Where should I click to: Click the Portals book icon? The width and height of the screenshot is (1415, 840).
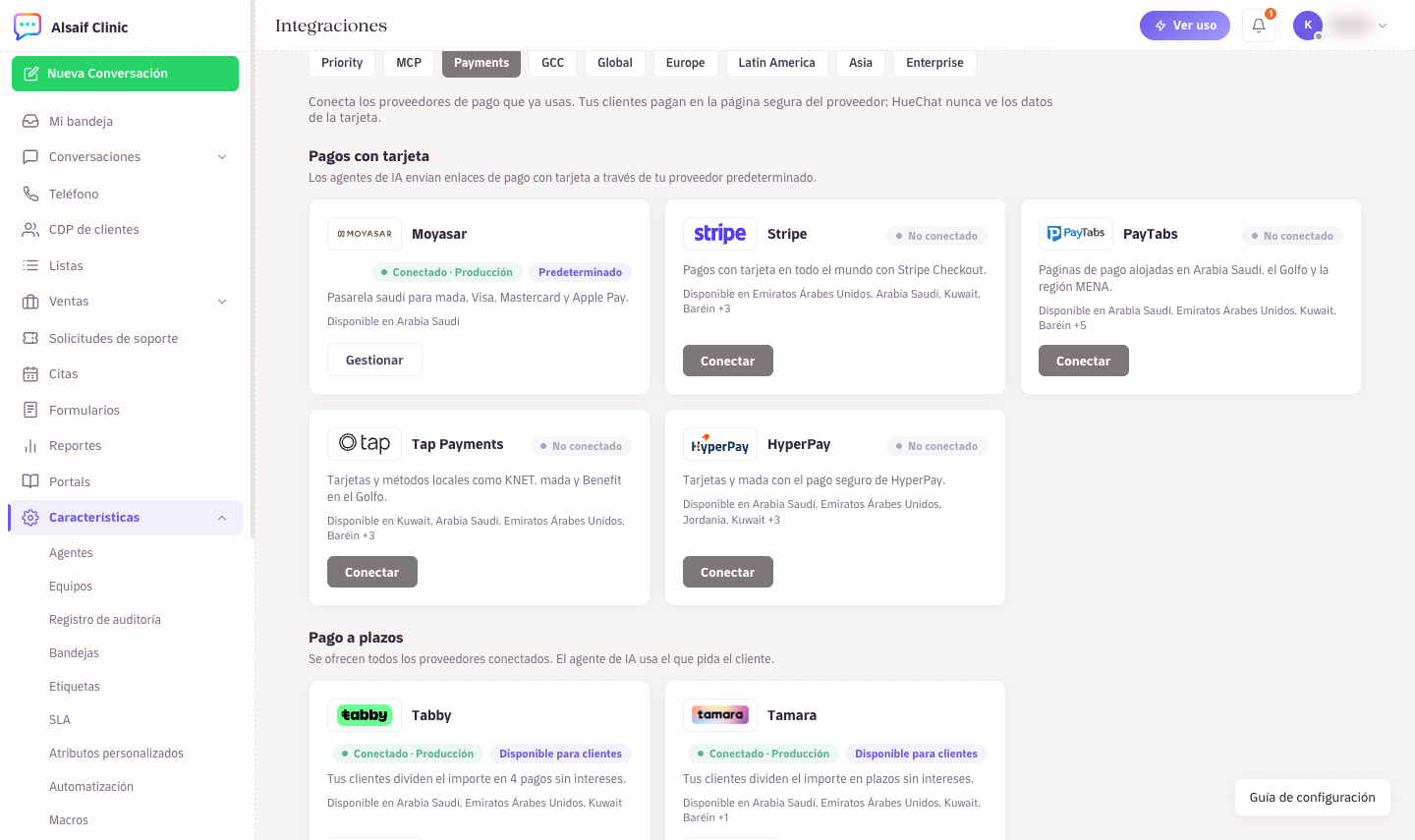click(x=30, y=481)
